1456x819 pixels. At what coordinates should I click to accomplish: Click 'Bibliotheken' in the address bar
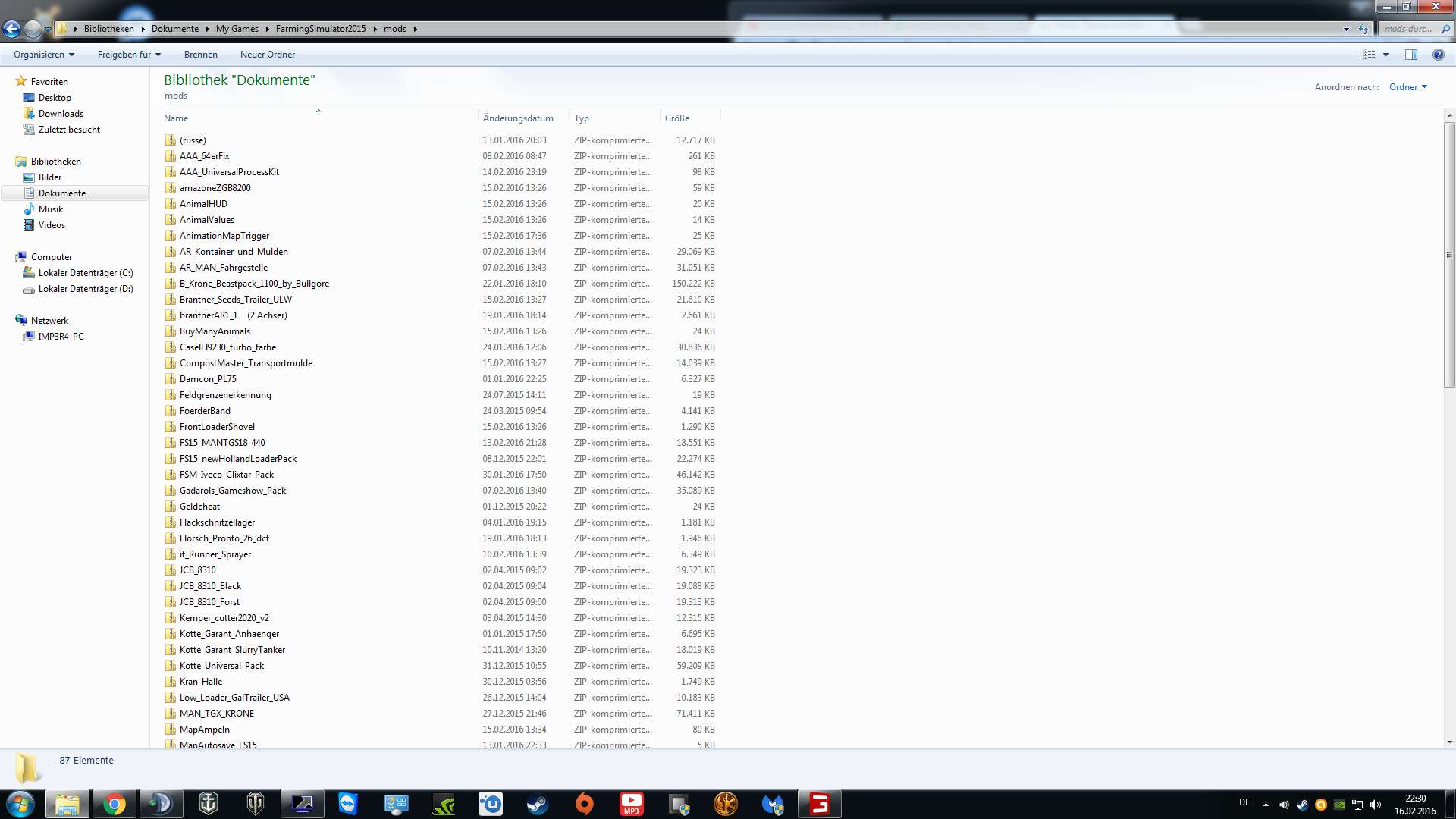point(109,29)
